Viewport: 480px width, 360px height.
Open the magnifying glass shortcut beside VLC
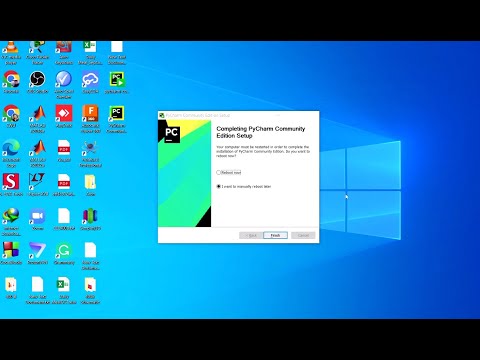tap(37, 53)
